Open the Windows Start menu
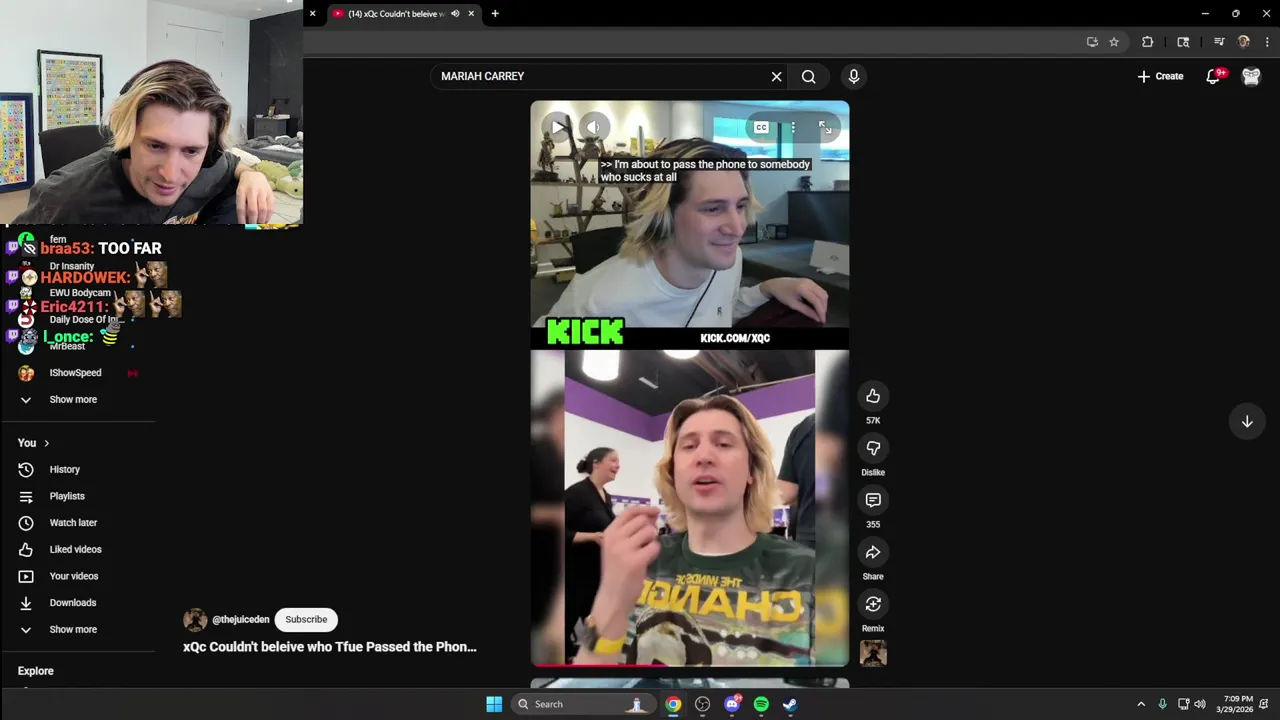The height and width of the screenshot is (720, 1280). pos(494,704)
